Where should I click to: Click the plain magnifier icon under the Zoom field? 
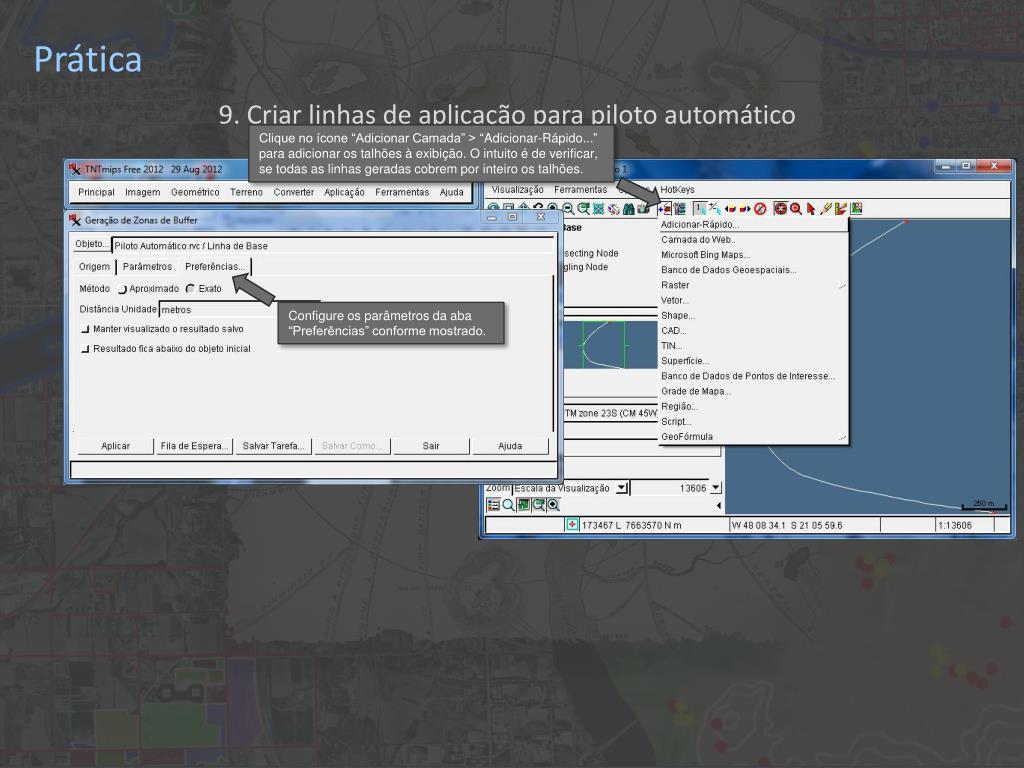coord(508,505)
